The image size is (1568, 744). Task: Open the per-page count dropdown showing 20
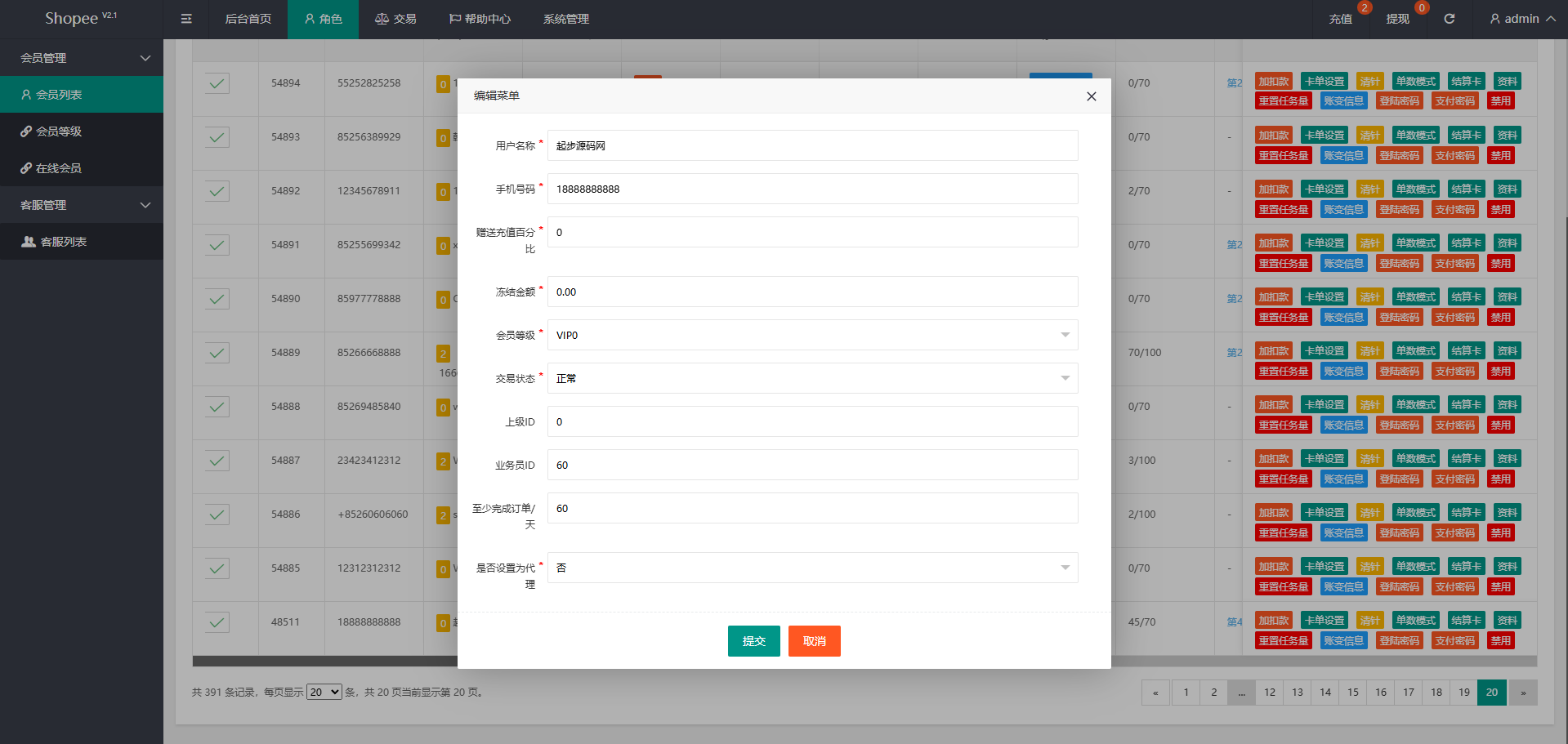[324, 692]
